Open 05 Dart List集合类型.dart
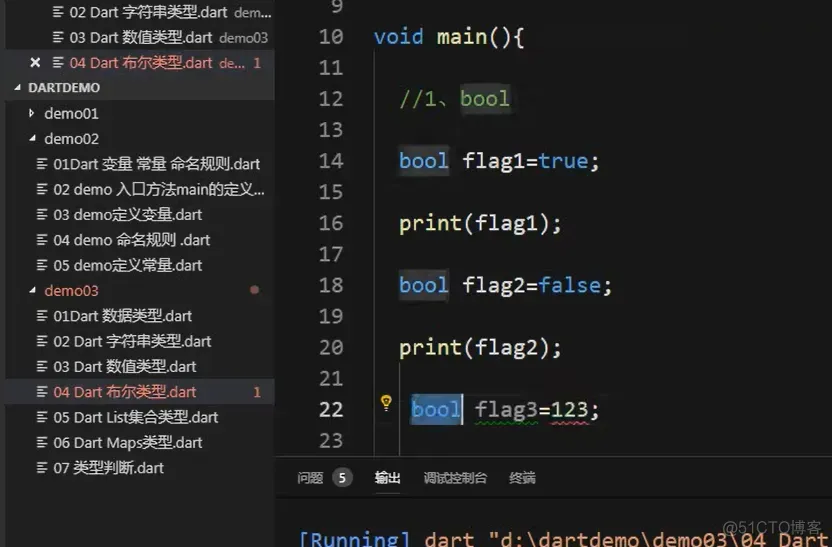 tap(140, 417)
